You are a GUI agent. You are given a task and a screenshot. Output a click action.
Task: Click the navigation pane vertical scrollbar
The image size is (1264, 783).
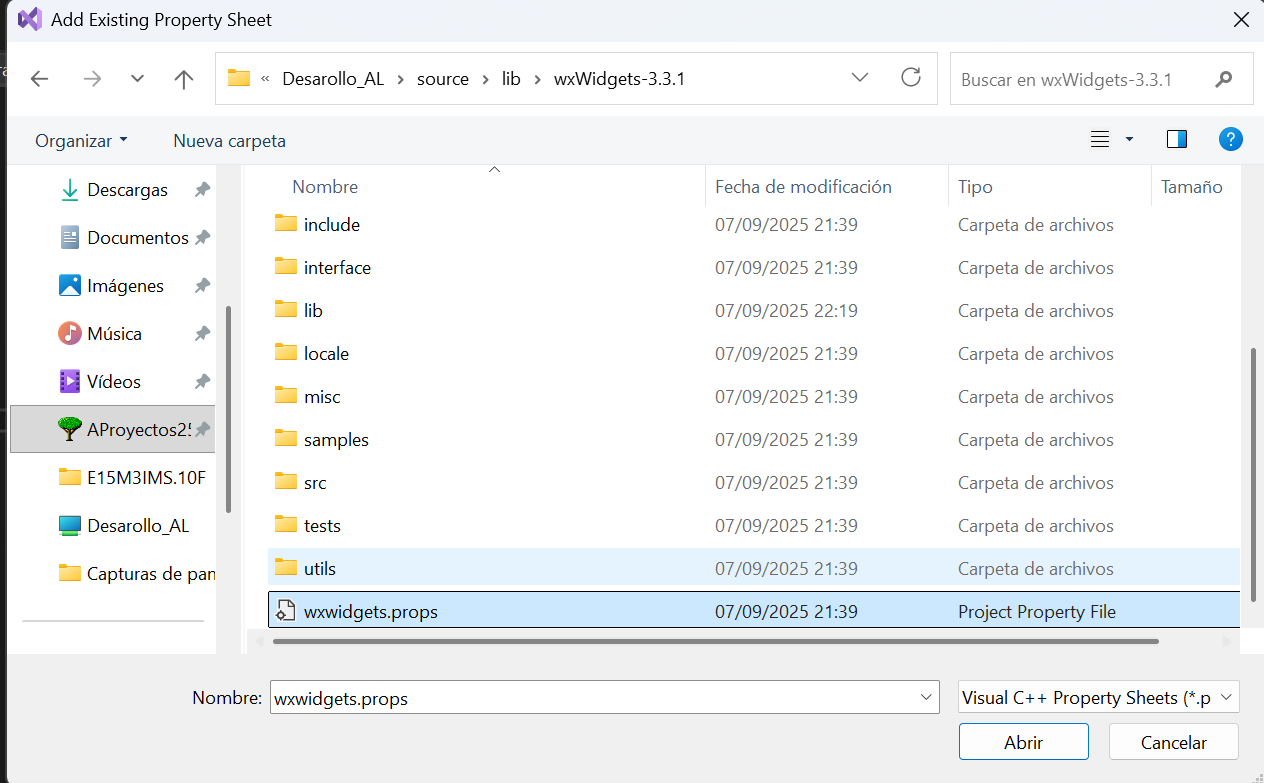[x=229, y=408]
